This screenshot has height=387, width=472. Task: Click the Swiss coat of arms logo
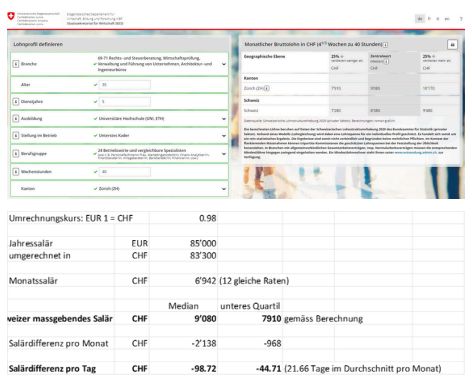pos(11,16)
